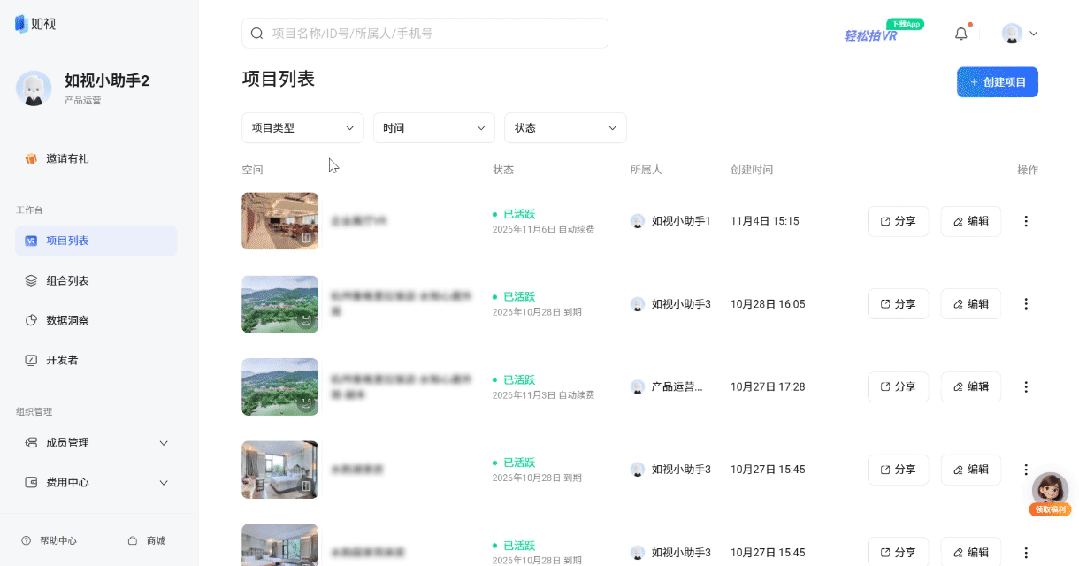Image resolution: width=1079 pixels, height=566 pixels.
Task: Click the floating assistant mascot 领取福利
Action: coord(1050,494)
